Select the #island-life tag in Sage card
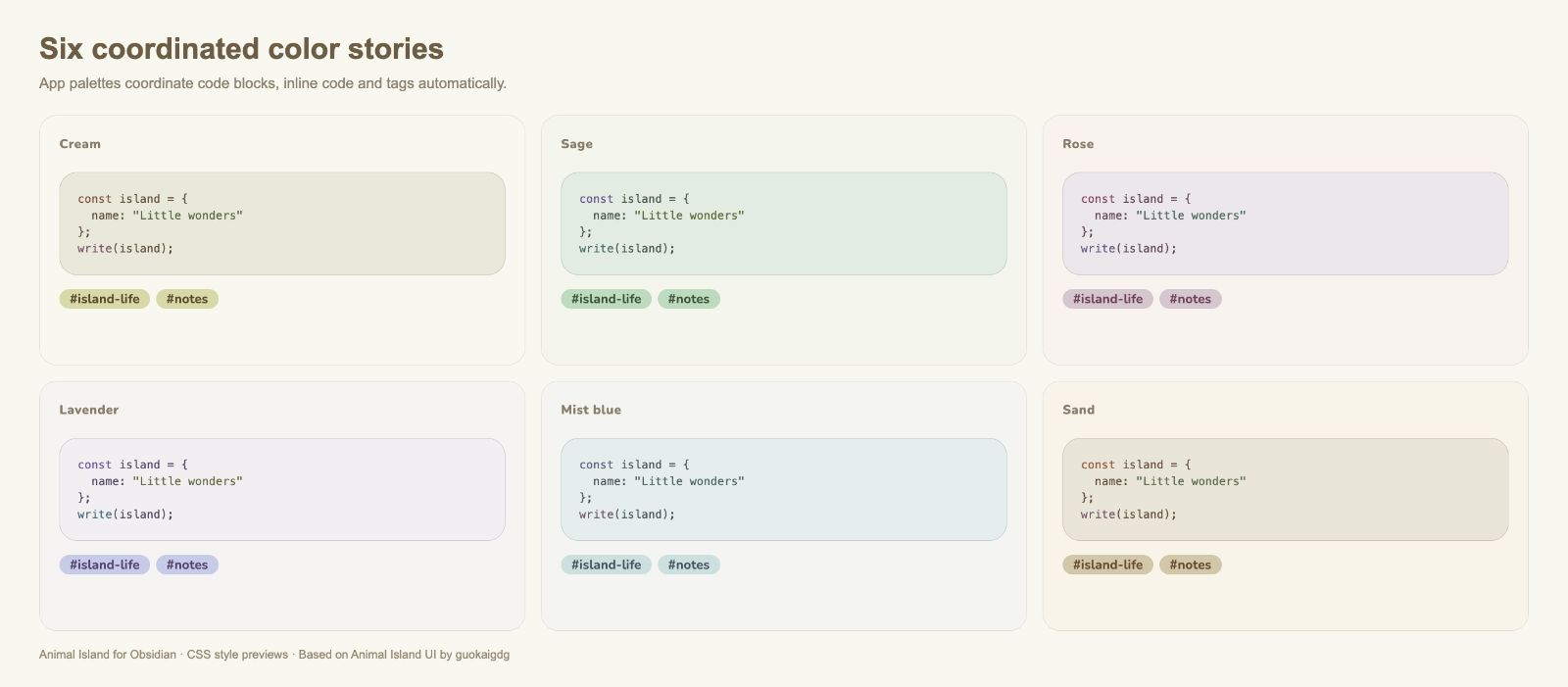 tap(607, 299)
